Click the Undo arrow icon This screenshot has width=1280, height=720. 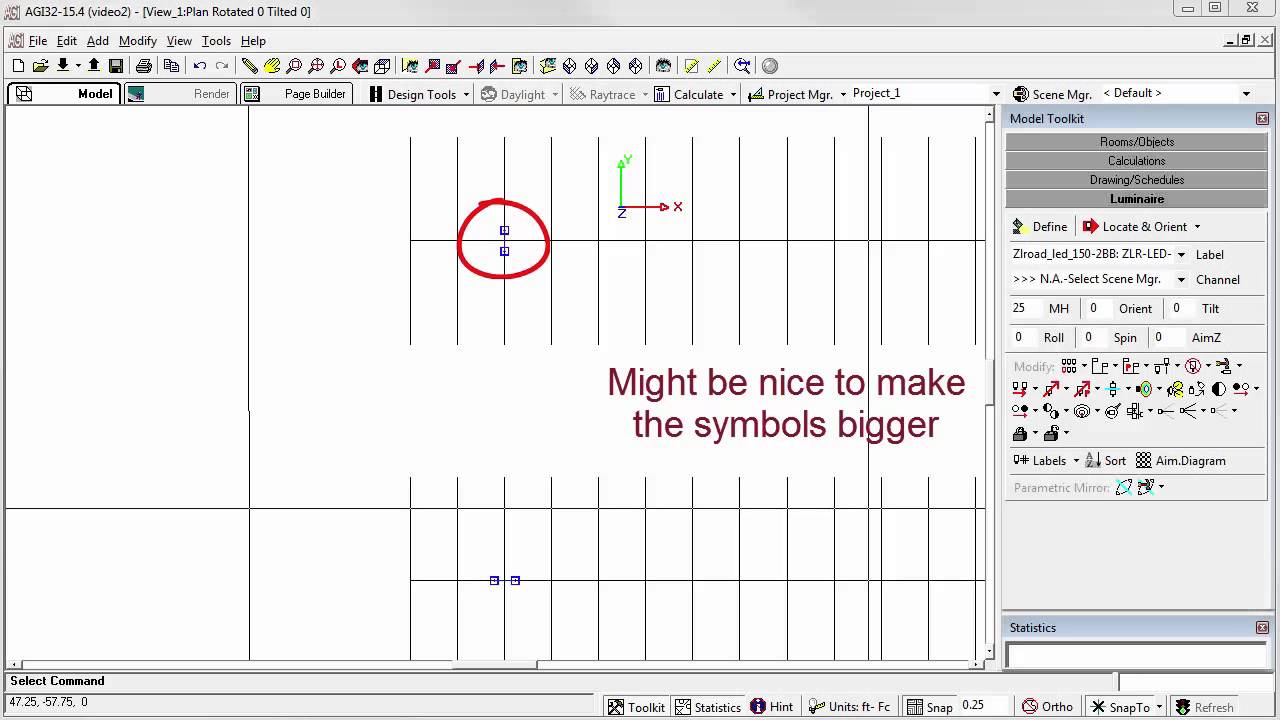click(200, 66)
